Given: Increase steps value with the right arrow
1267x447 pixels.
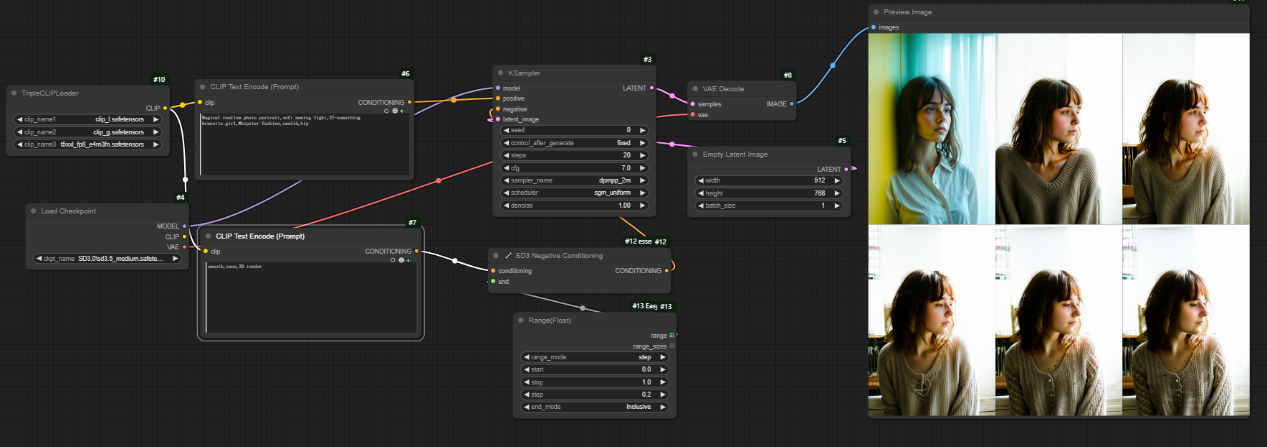Looking at the screenshot, I should click(641, 155).
